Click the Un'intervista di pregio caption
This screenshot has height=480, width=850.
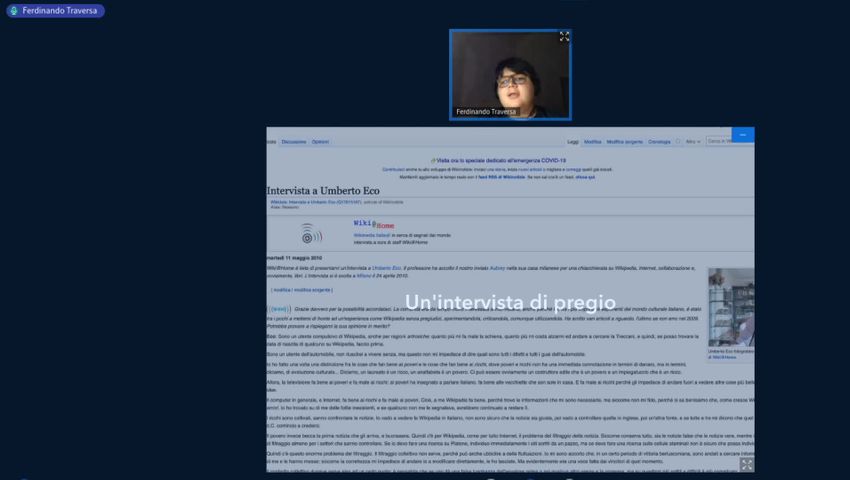510,302
